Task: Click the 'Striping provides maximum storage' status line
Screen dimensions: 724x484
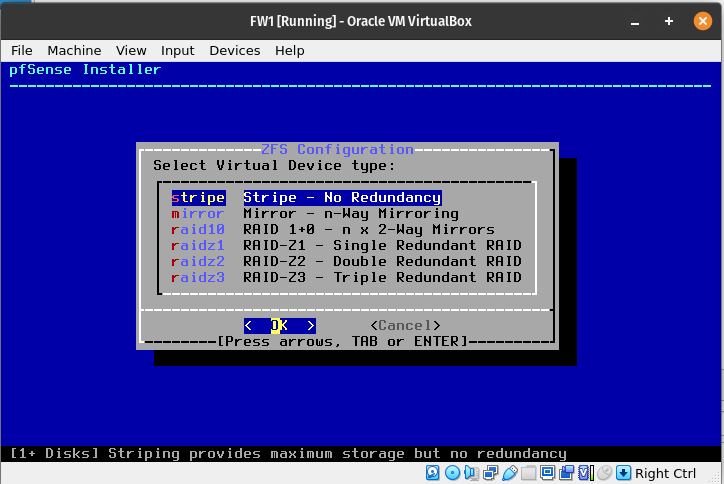Action: [288, 454]
